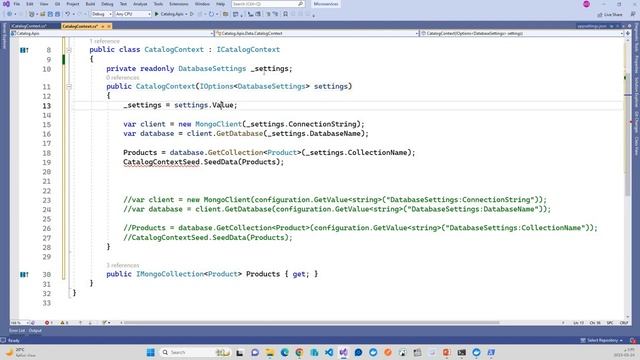Image resolution: width=640 pixels, height=360 pixels.
Task: Click the error count indicator
Action: point(49,322)
